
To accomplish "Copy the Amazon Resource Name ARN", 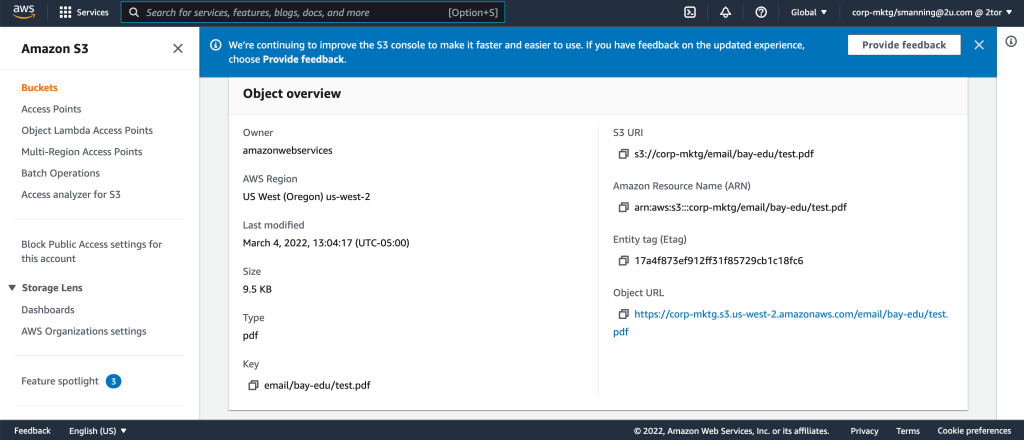I will pos(624,207).
